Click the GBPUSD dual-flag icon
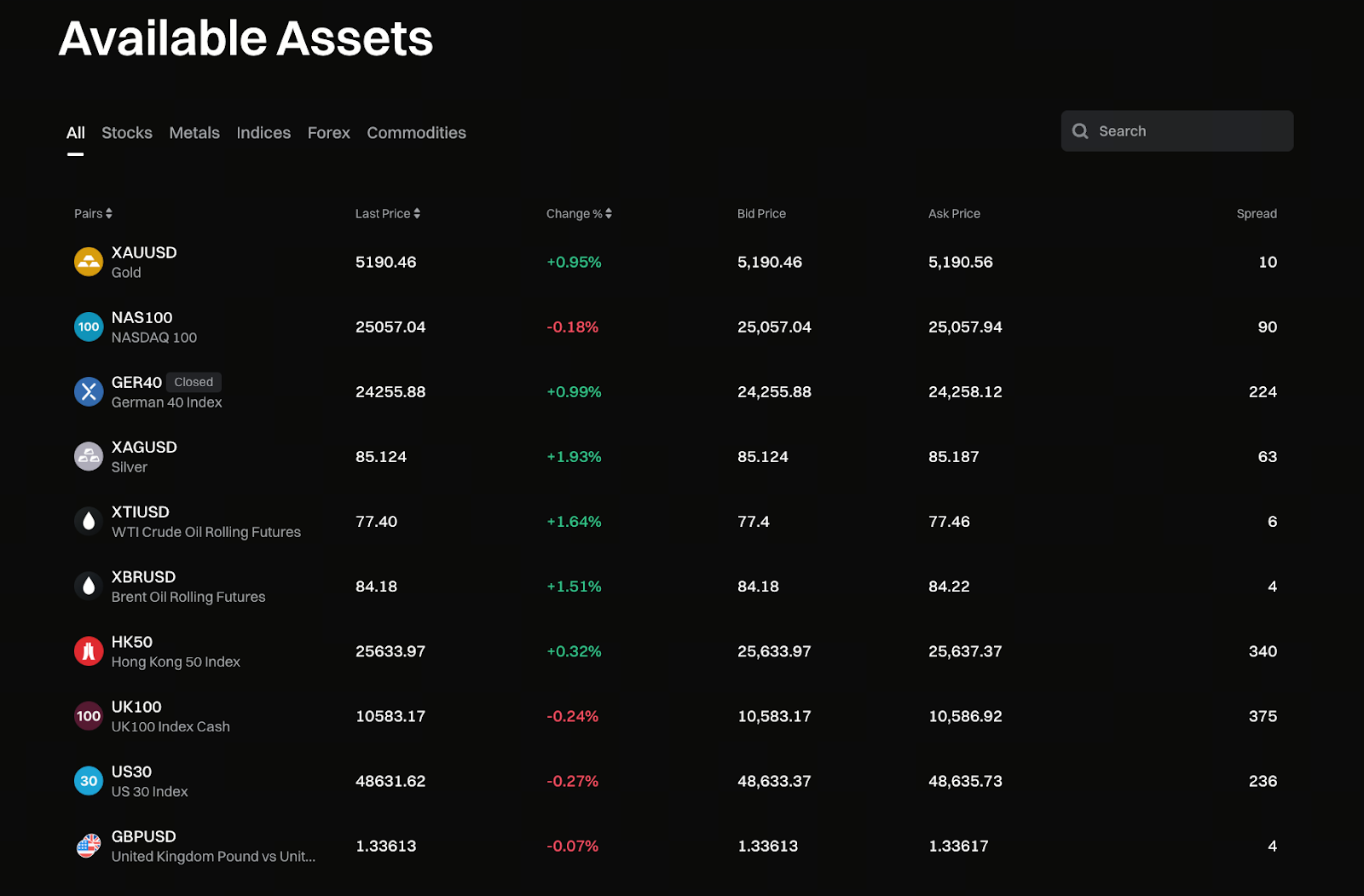 (88, 846)
